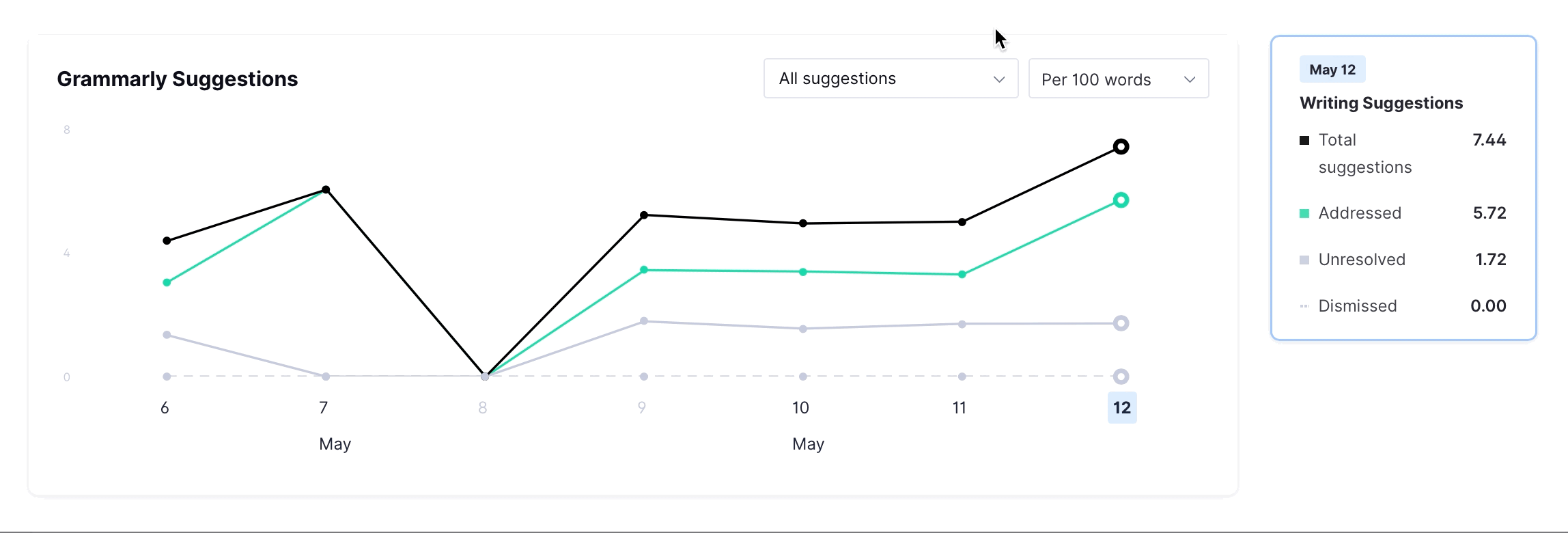The image size is (1568, 533).
Task: Click the black data point for May 6
Action: [167, 241]
